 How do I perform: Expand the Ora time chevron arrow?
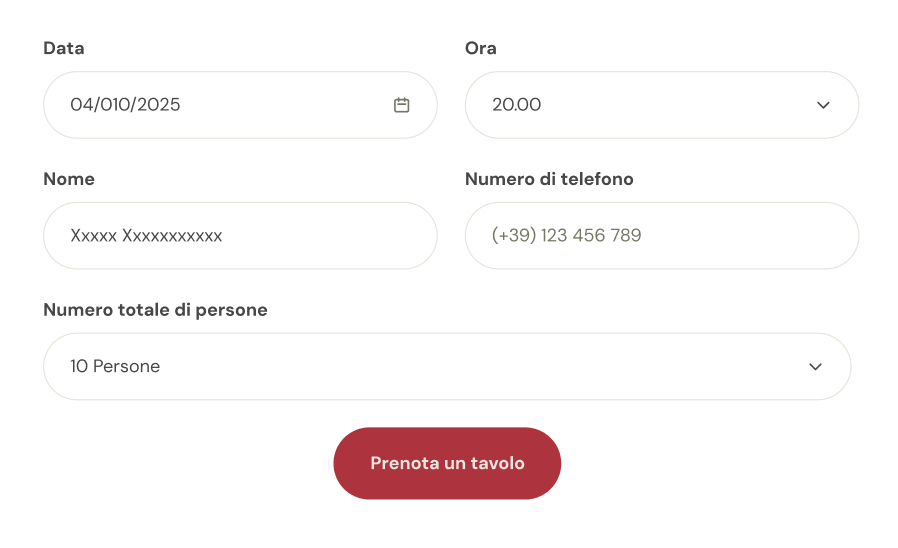pyautogui.click(x=823, y=105)
